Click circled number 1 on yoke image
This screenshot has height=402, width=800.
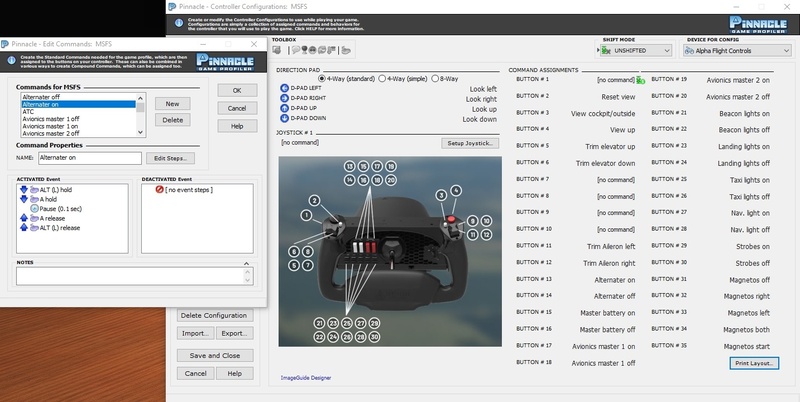306,215
